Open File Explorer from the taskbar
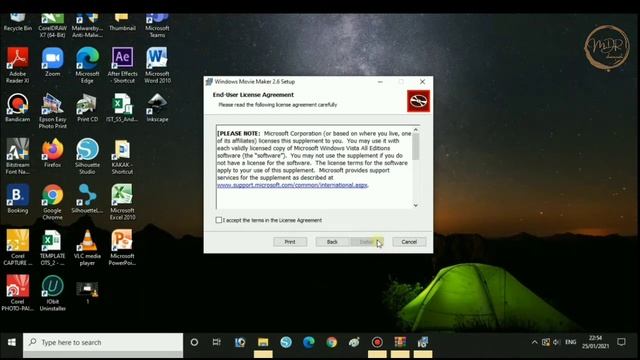This screenshot has width=640, height=360. pyautogui.click(x=263, y=342)
